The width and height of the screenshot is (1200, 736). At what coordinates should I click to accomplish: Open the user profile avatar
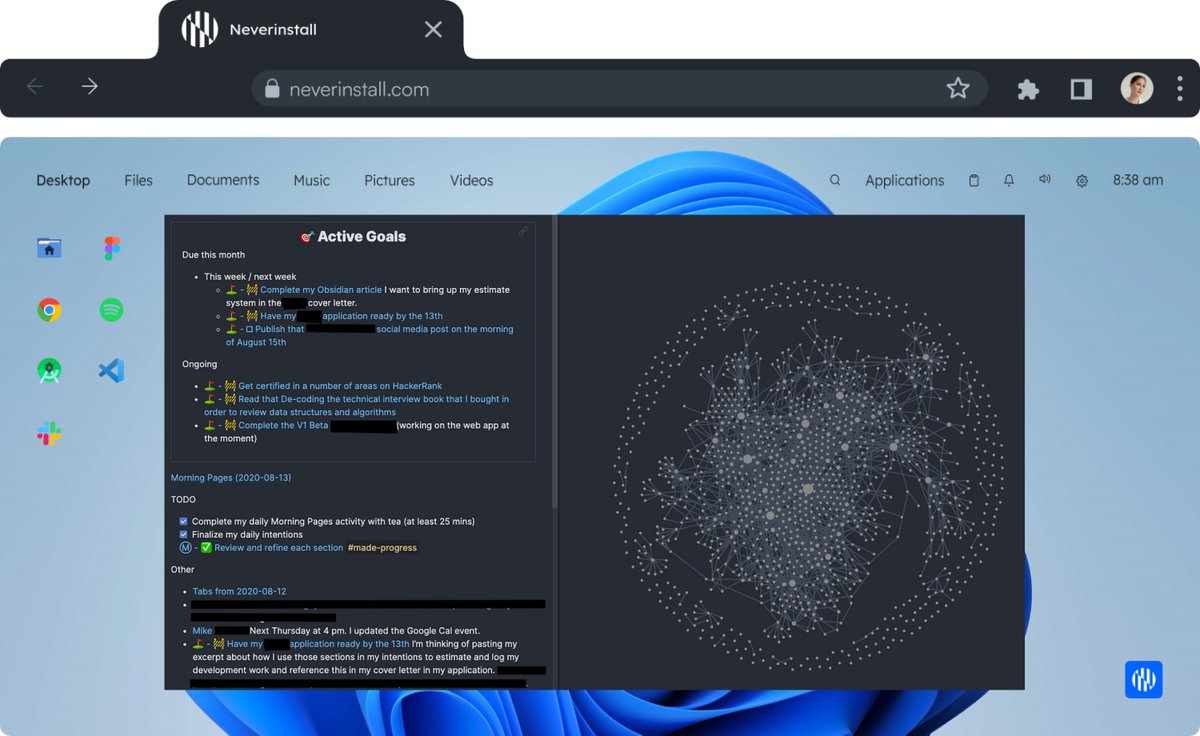(1137, 88)
